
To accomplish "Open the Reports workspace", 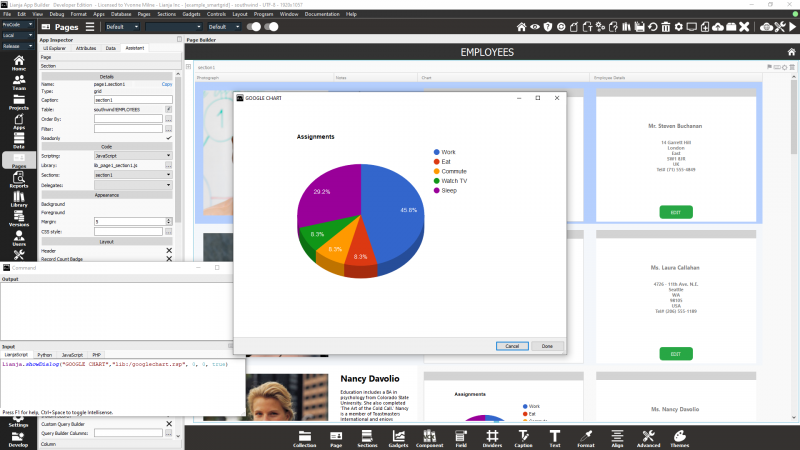I will pos(18,180).
